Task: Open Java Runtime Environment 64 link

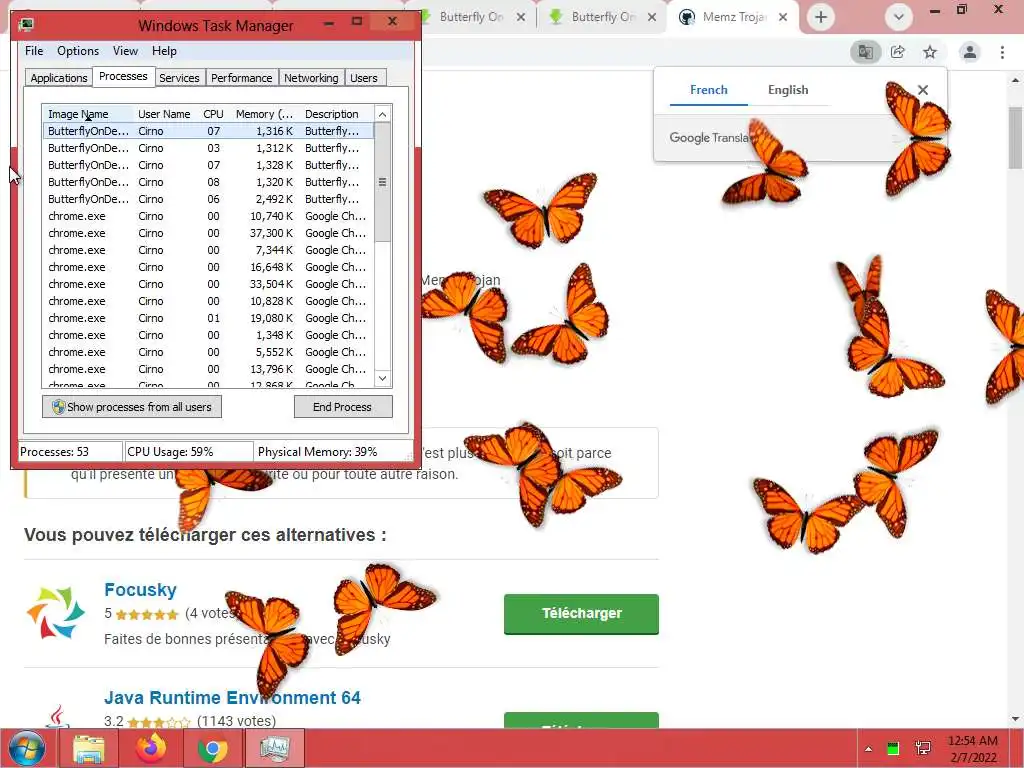Action: (x=232, y=697)
